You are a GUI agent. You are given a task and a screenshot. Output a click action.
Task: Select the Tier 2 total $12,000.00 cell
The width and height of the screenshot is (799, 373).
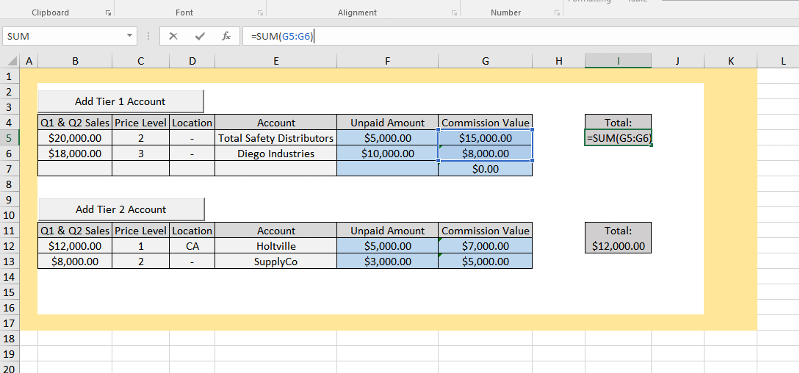click(x=618, y=246)
